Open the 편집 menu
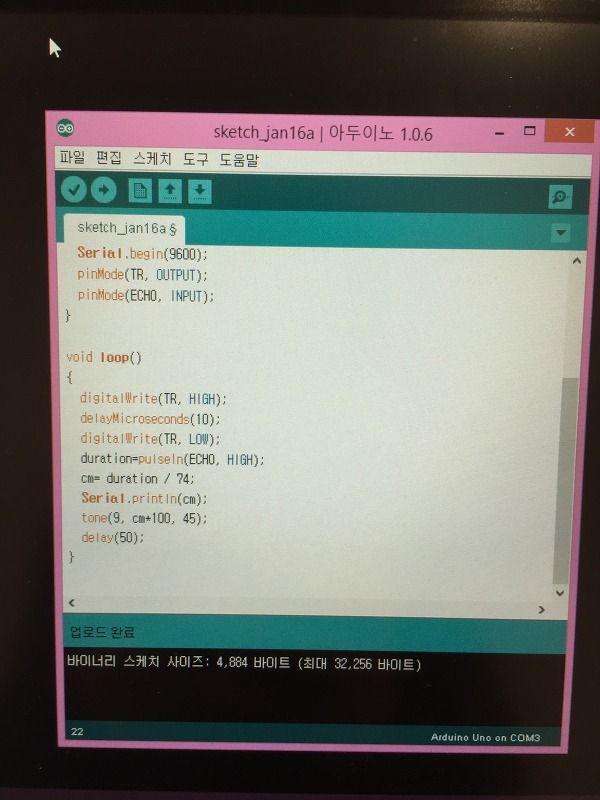The image size is (600, 800). pyautogui.click(x=109, y=158)
